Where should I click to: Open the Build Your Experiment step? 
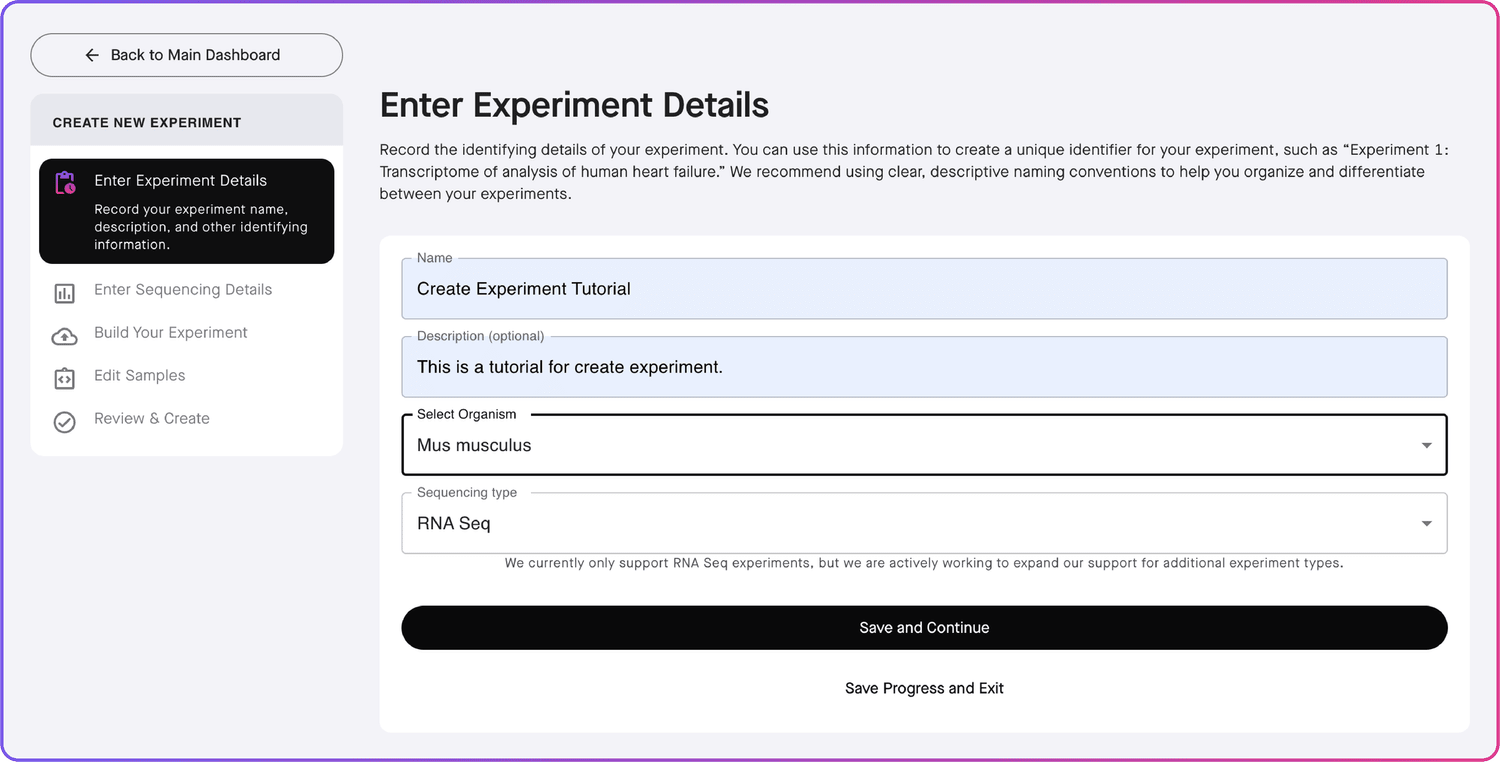[x=170, y=332]
